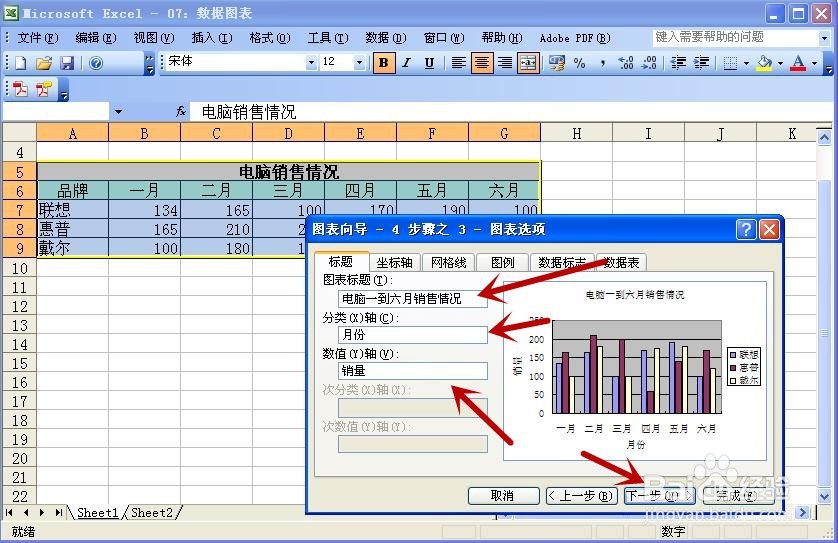Toggle Bold formatting

pos(383,63)
